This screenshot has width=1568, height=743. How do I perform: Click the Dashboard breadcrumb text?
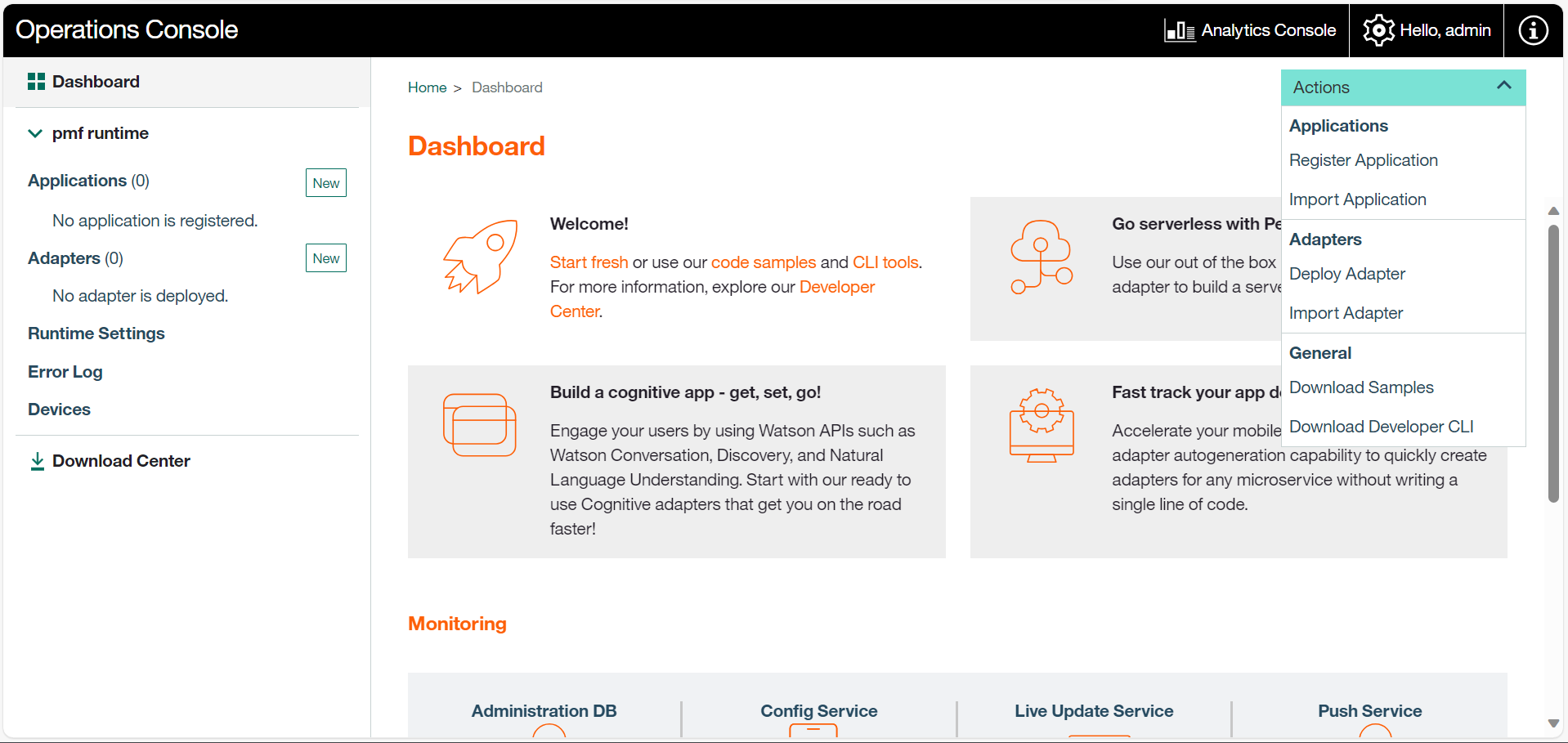pos(507,87)
